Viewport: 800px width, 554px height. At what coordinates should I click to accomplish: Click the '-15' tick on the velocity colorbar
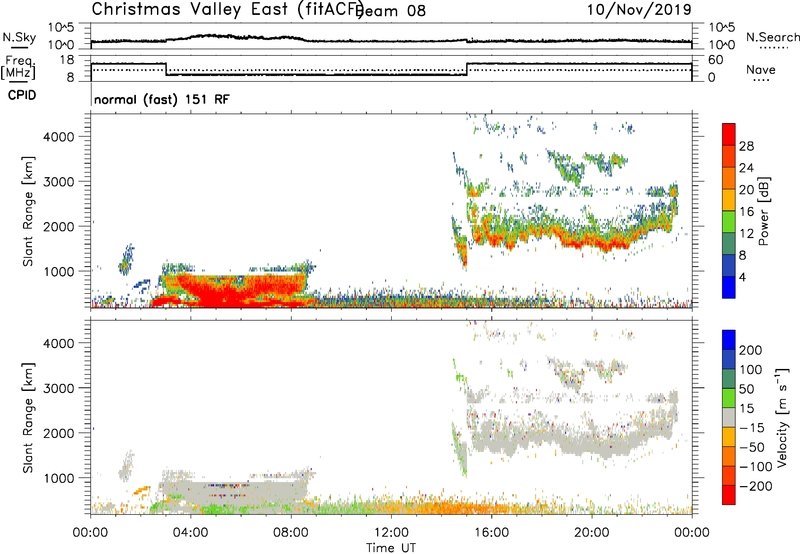click(x=752, y=427)
